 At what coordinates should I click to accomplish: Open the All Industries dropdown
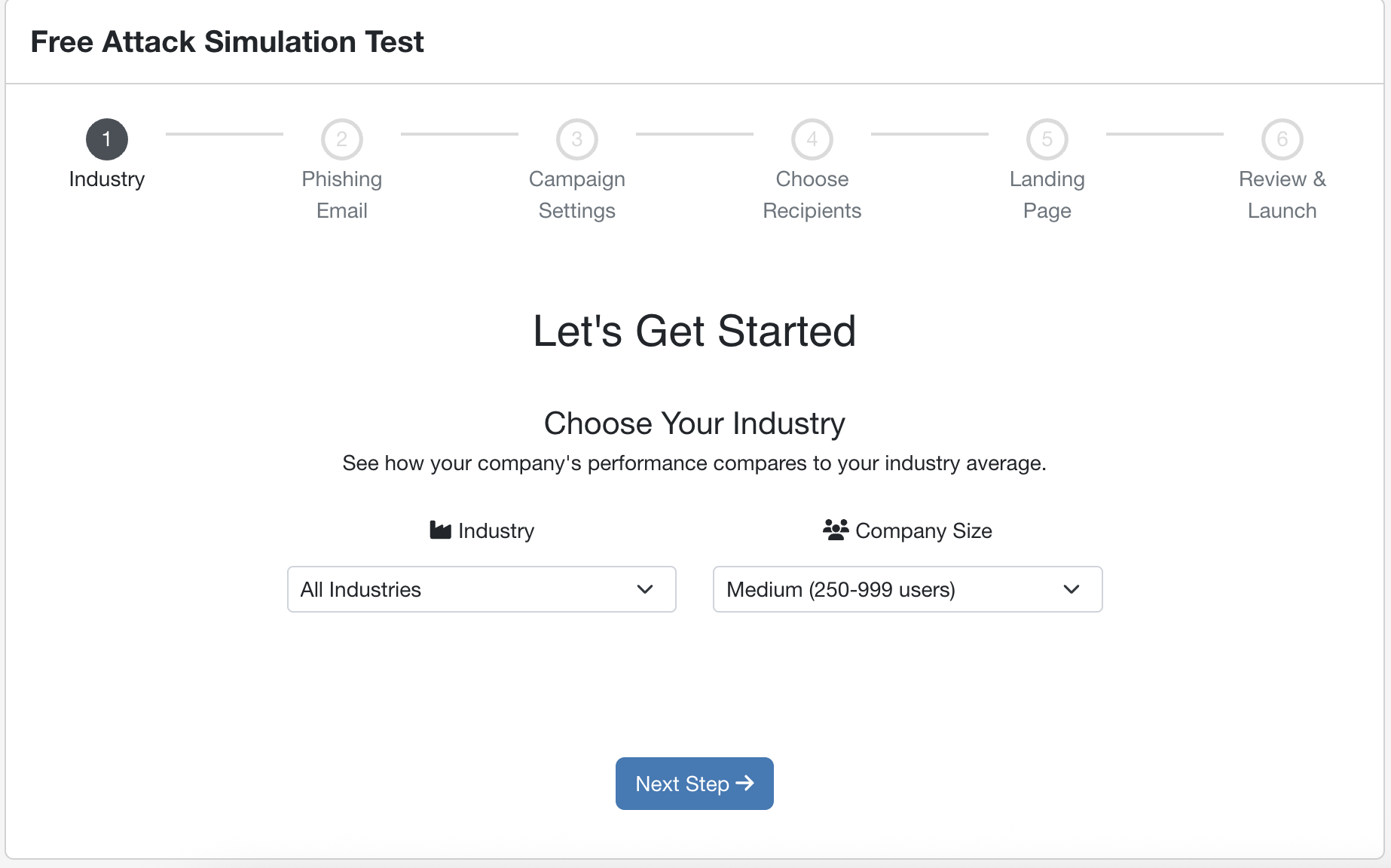(481, 589)
